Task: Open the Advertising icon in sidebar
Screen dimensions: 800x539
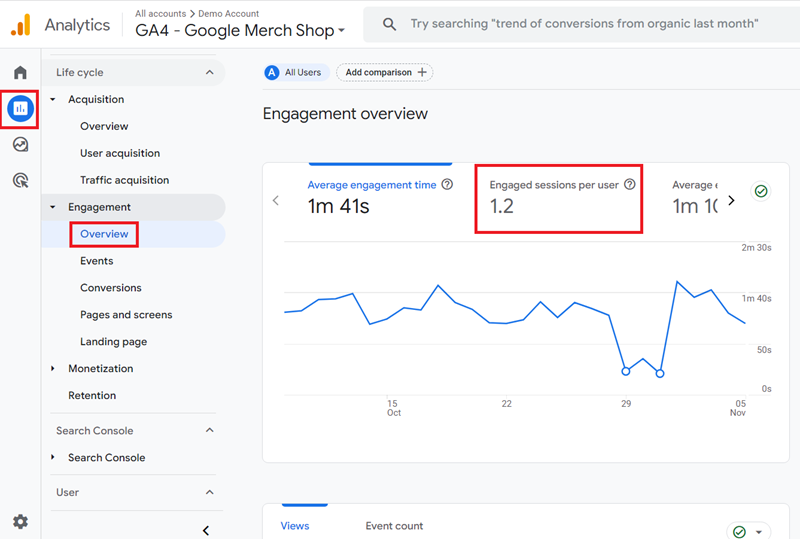Action: pyautogui.click(x=20, y=180)
